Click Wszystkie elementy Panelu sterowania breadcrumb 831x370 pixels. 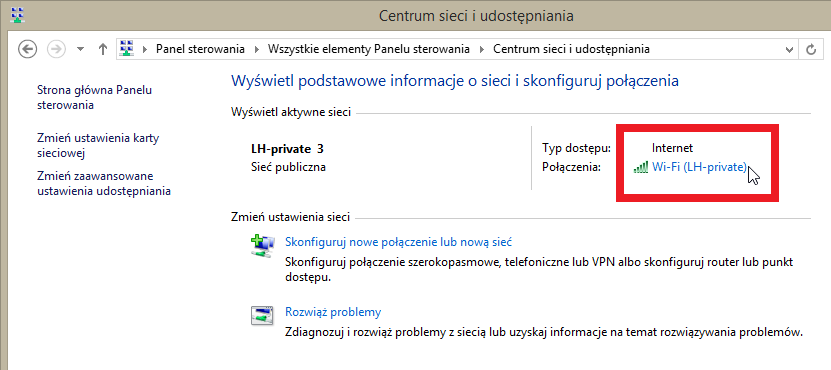pos(369,49)
